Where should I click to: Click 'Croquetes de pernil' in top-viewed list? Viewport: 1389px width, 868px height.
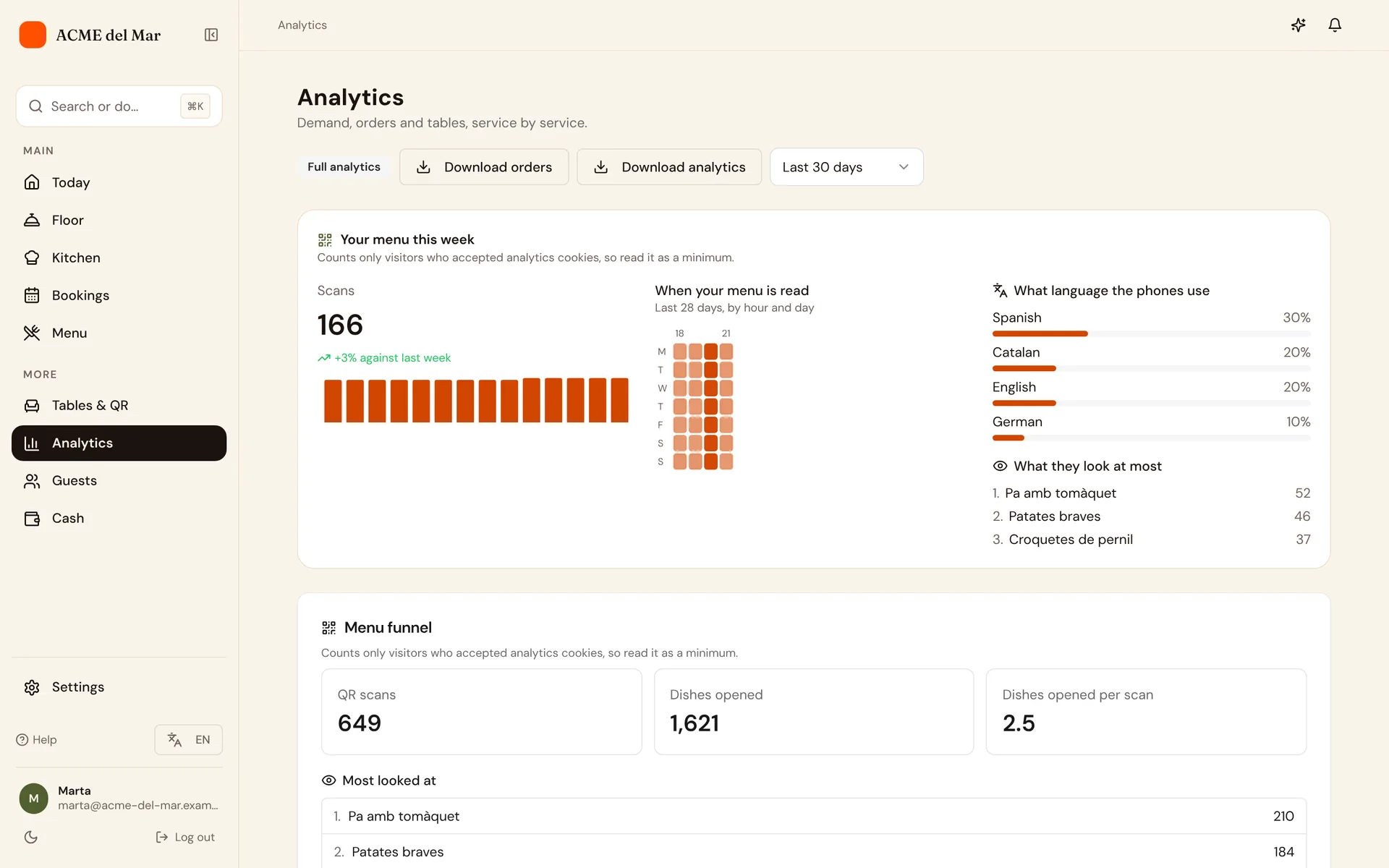1071,540
